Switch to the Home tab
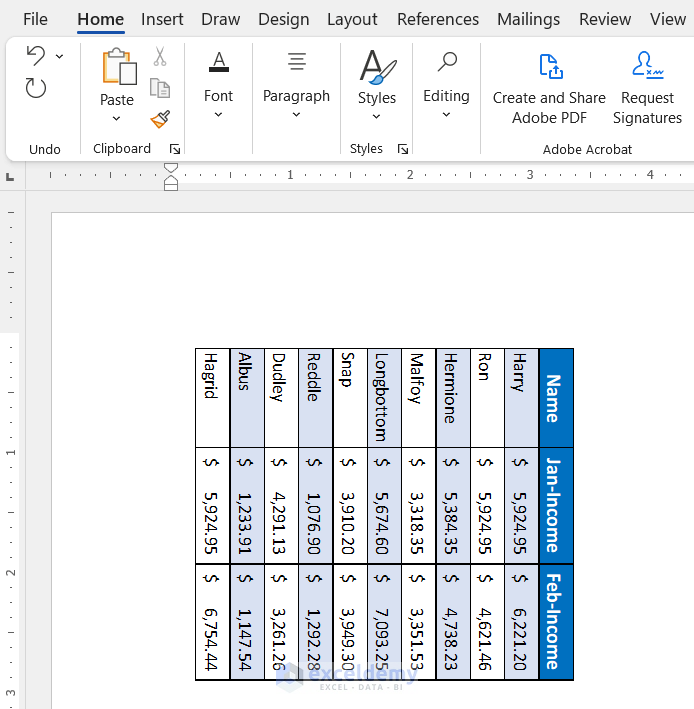 [100, 19]
